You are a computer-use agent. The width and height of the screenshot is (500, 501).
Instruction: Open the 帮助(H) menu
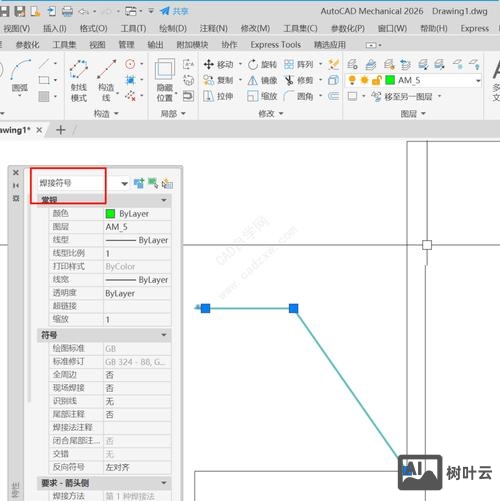point(434,29)
